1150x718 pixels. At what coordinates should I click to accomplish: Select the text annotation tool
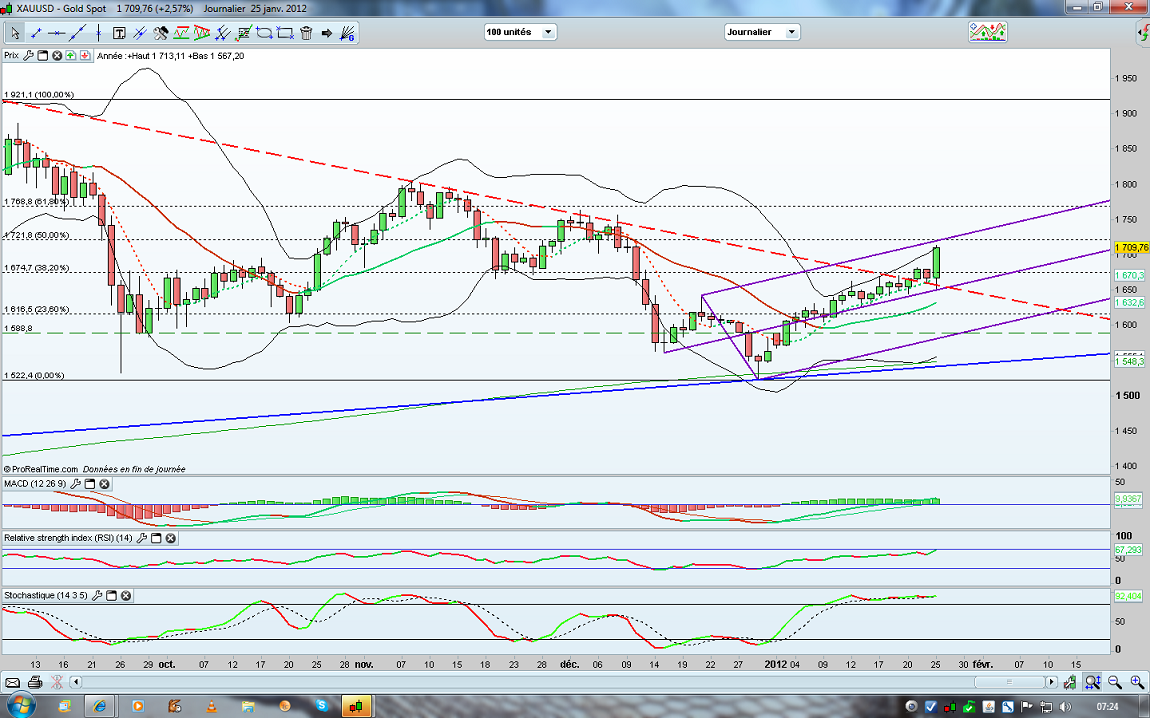119,34
